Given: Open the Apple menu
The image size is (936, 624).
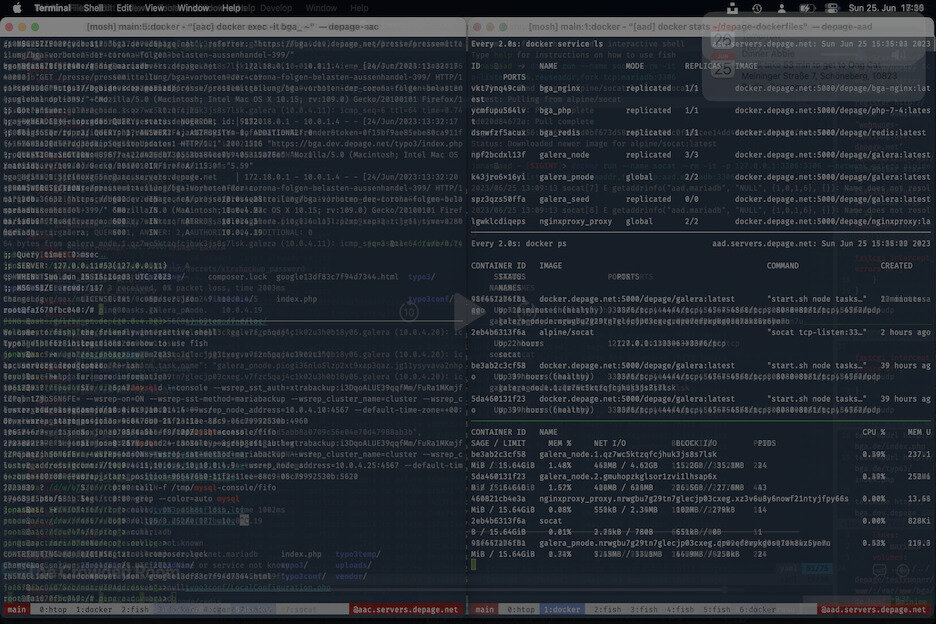Looking at the screenshot, I should [17, 8].
